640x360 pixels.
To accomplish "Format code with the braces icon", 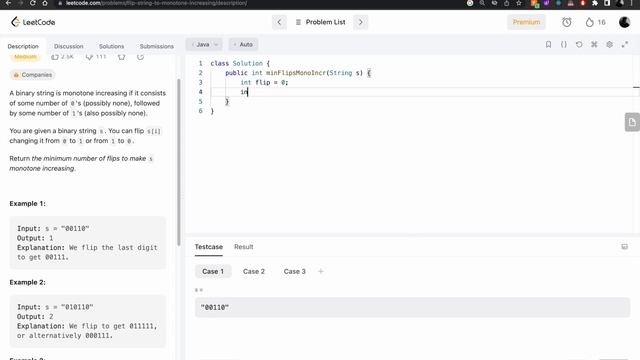I will click(564, 44).
